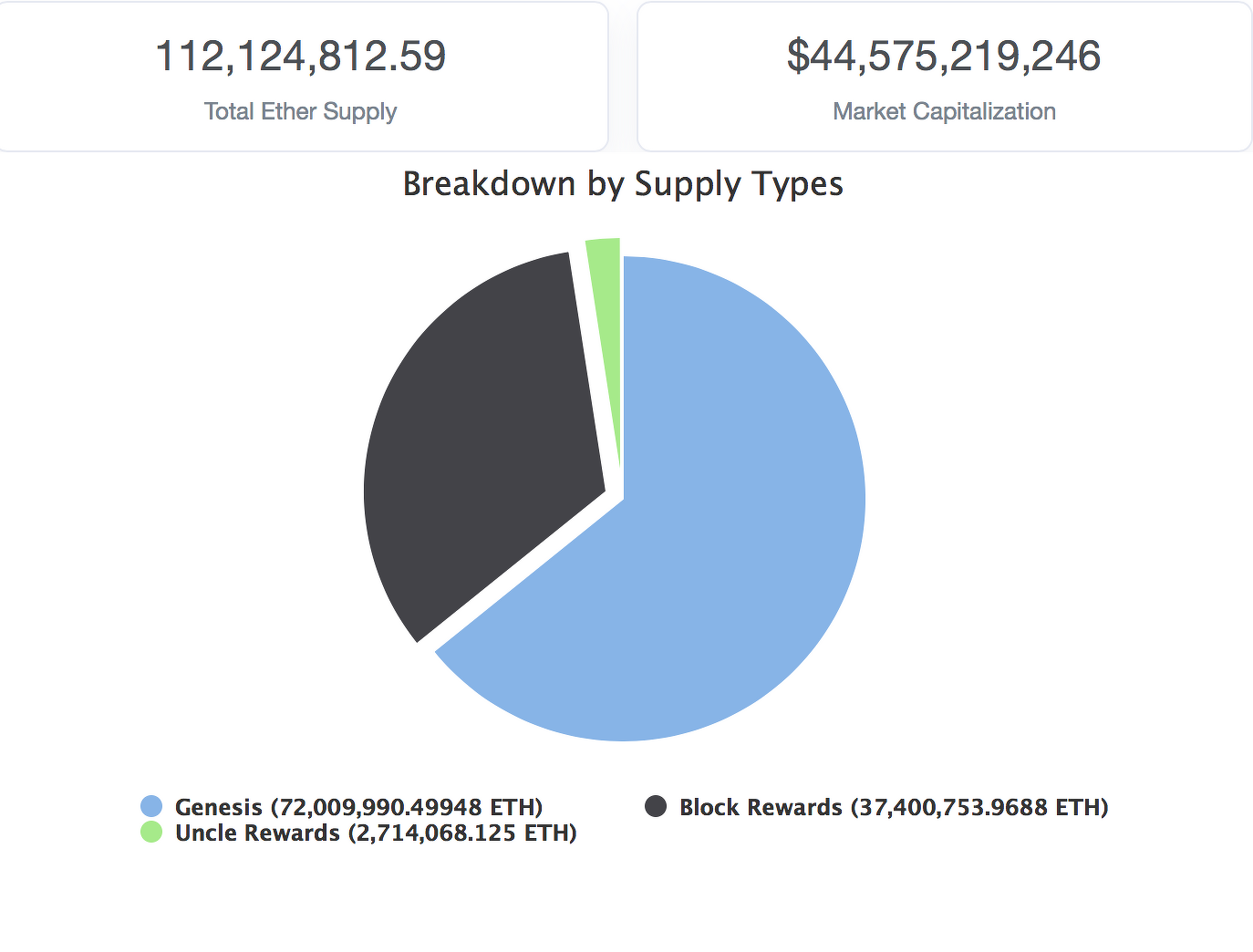Screen dimensions: 1253x952
Task: Click the green Uncle Rewards legend dot
Action: [x=151, y=832]
